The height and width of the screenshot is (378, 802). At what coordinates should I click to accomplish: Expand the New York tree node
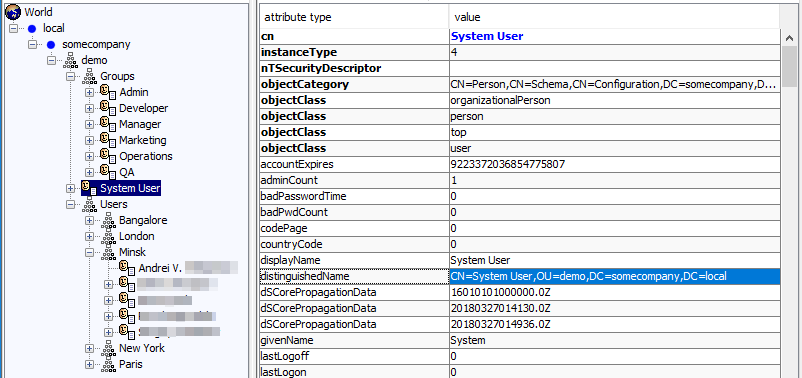[x=90, y=348]
